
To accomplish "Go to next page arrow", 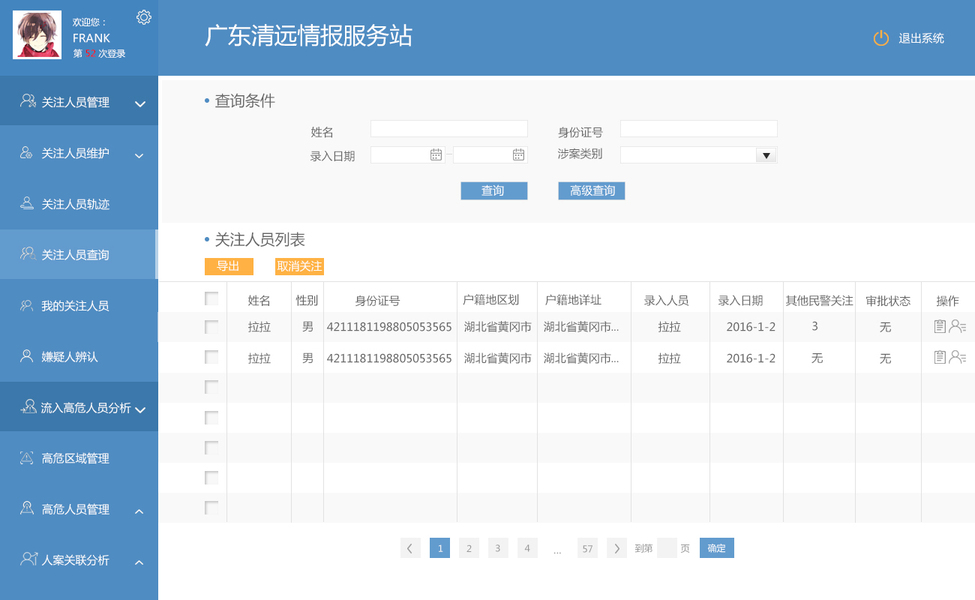I will tap(616, 548).
